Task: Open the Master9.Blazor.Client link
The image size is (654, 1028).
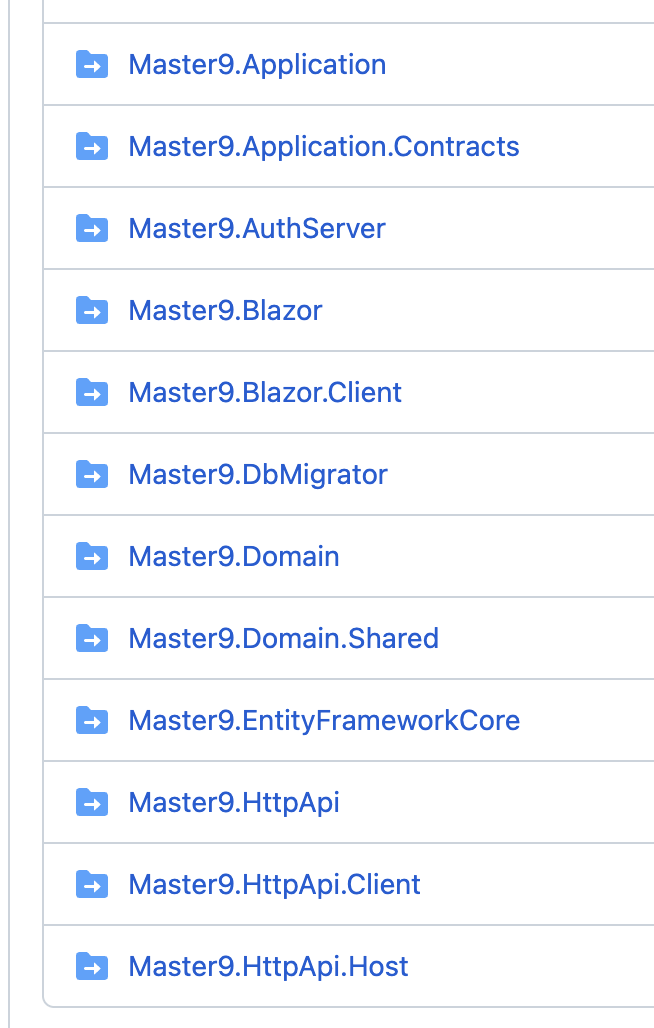Action: point(265,393)
